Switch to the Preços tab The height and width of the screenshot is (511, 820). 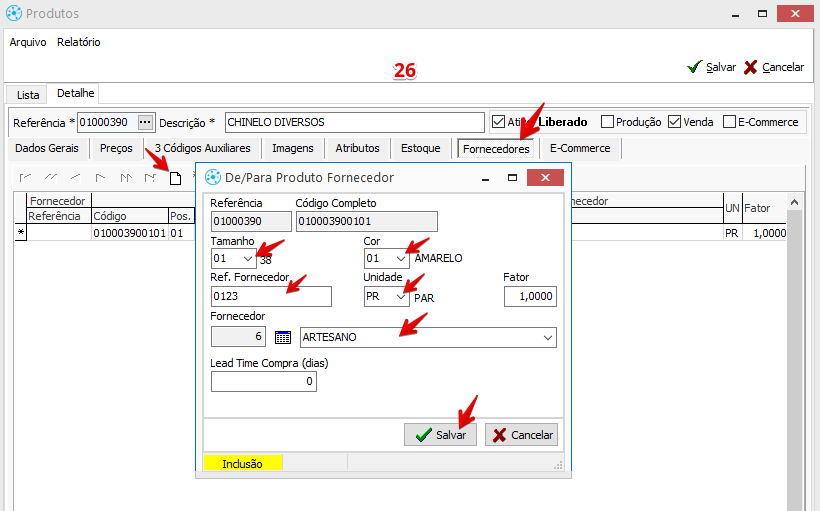pos(116,148)
